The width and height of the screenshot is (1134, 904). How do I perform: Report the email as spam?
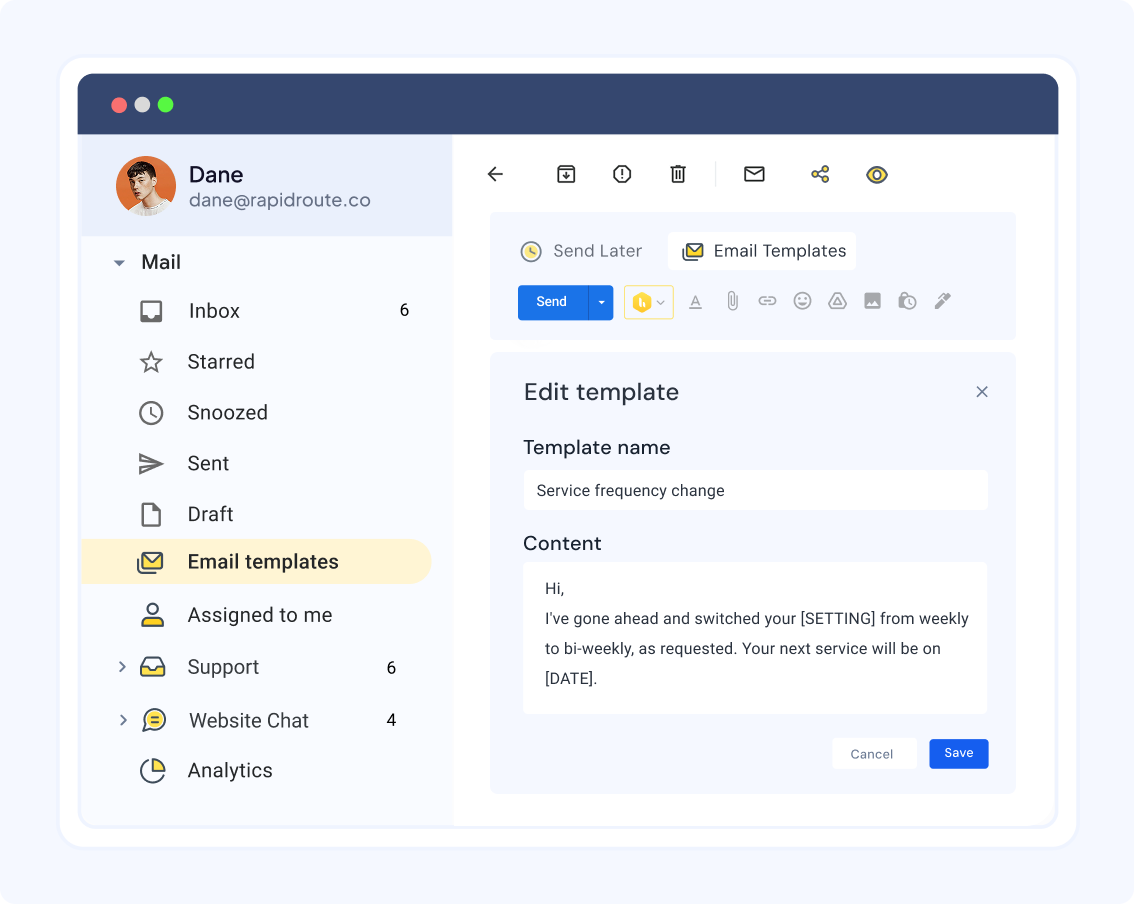(x=622, y=173)
